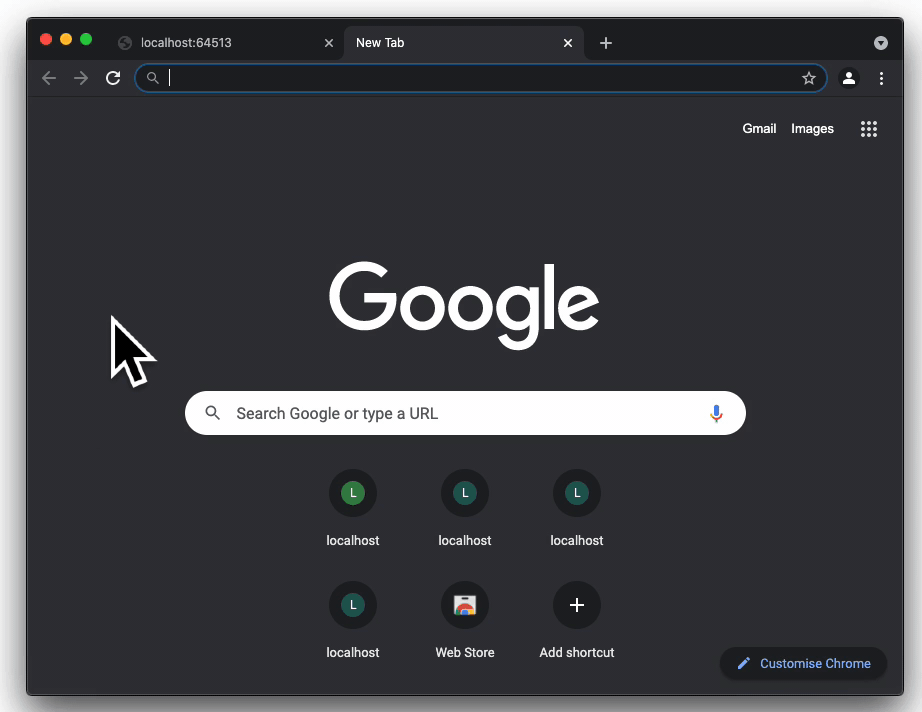Image resolution: width=922 pixels, height=712 pixels.
Task: Select the New Tab tab
Action: 463,43
